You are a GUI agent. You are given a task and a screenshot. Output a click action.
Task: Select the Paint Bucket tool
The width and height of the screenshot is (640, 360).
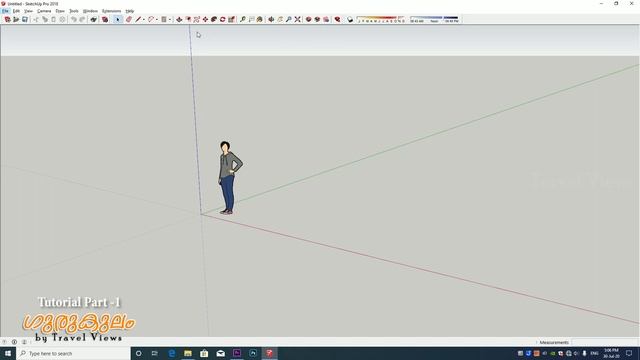point(260,19)
